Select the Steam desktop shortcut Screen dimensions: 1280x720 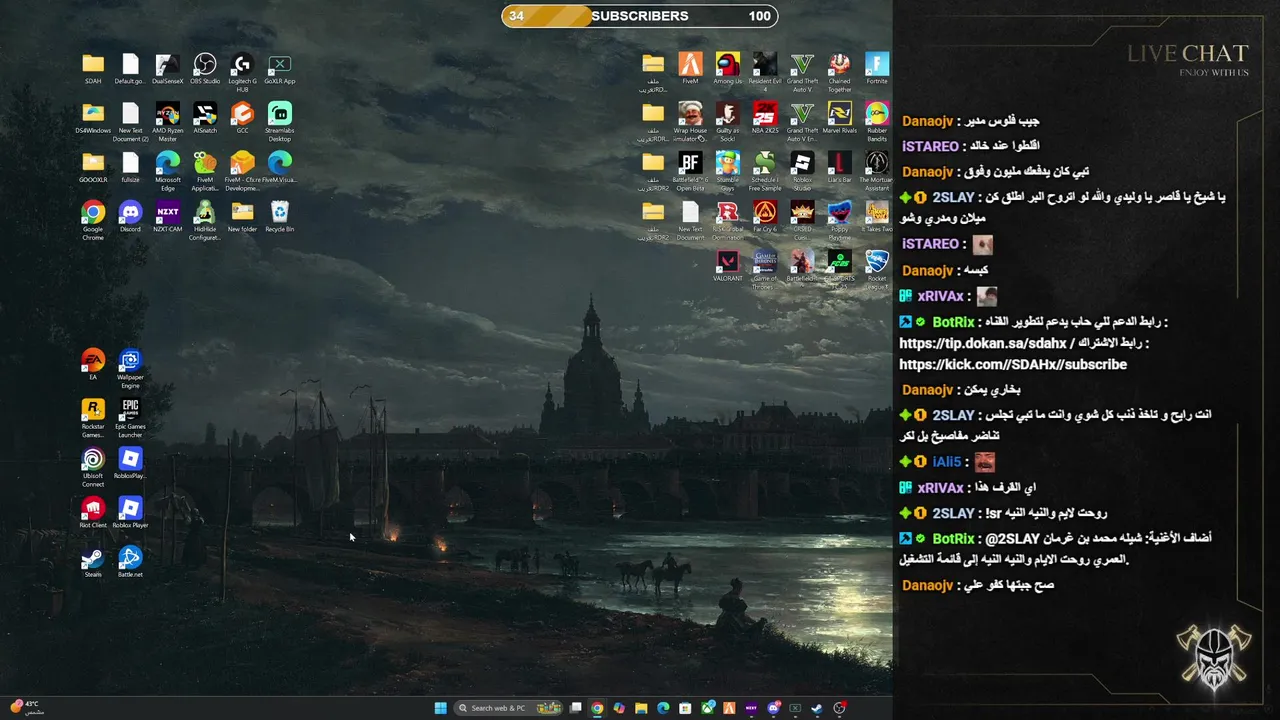(93, 561)
